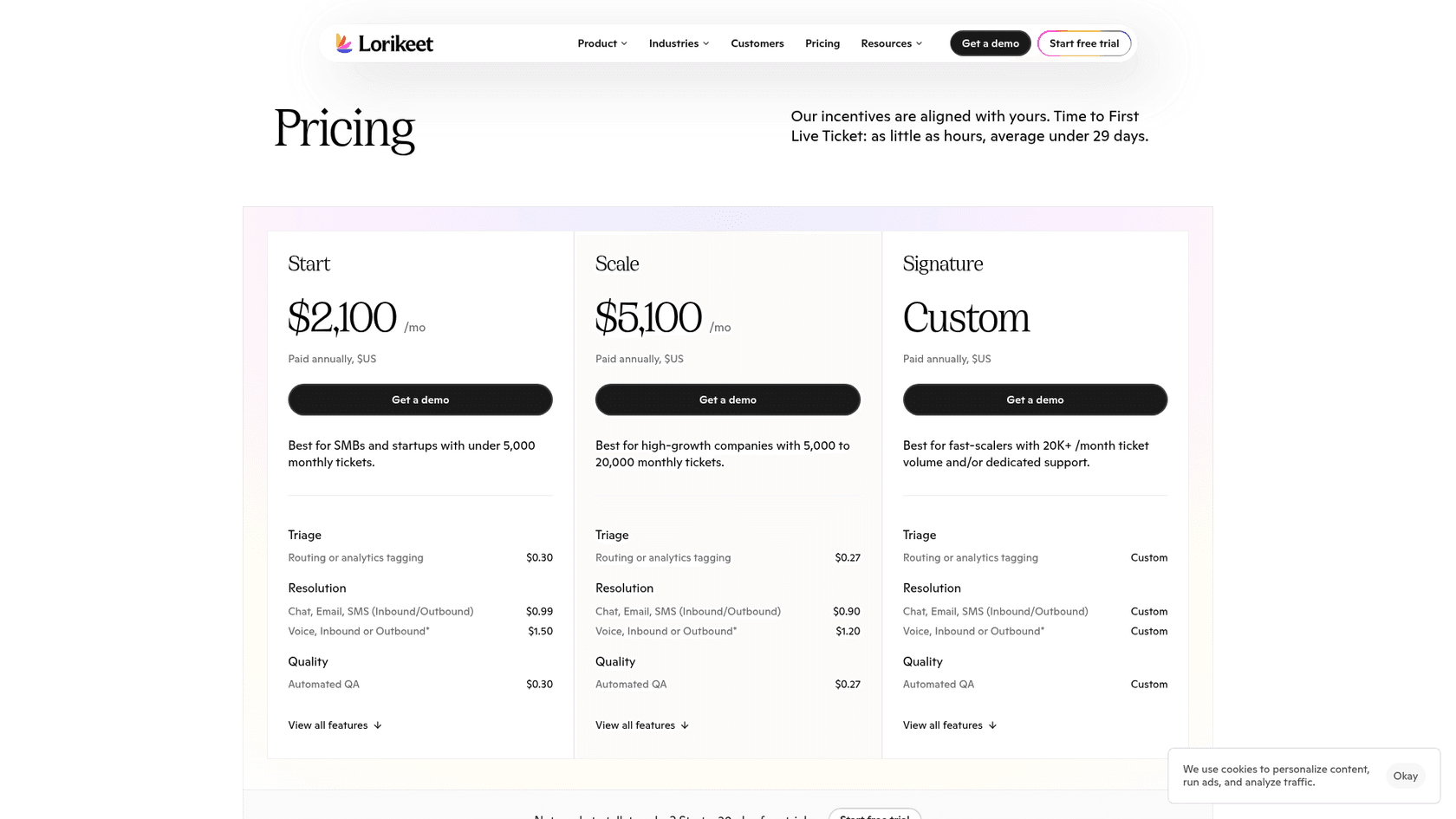The image size is (1456, 819).
Task: Open the Product dropdown menu
Action: (x=602, y=43)
